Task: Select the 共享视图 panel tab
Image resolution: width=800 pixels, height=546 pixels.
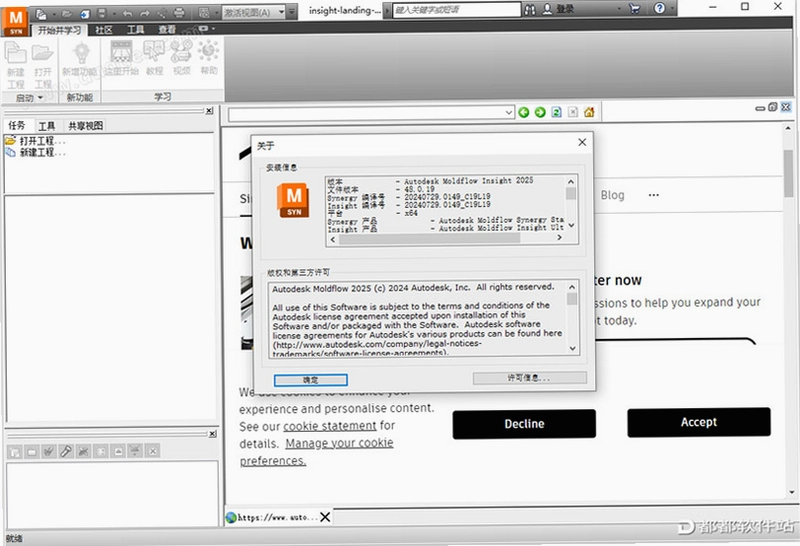Action: click(85, 126)
